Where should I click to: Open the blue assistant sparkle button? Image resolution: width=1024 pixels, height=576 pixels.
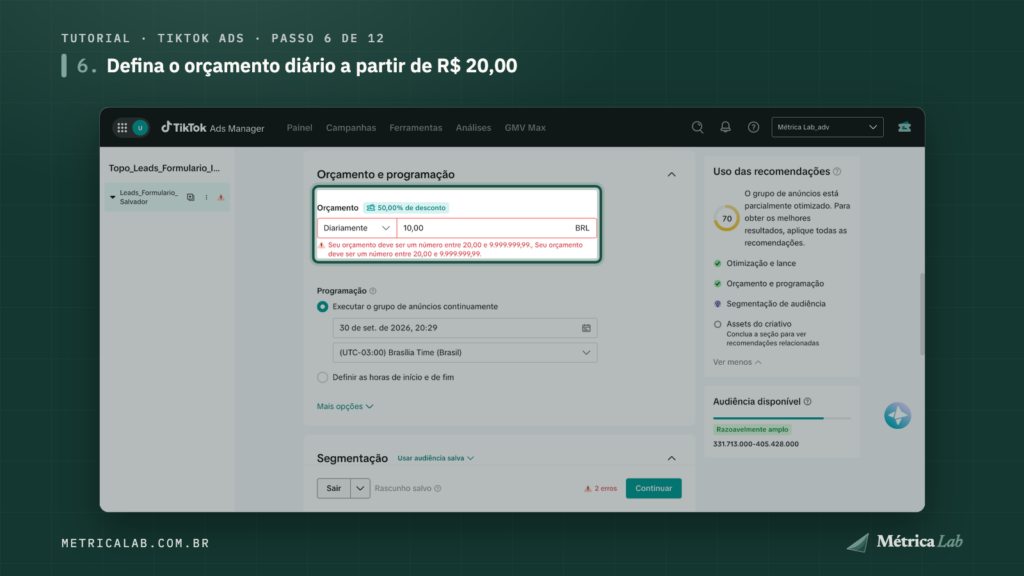pyautogui.click(x=897, y=416)
